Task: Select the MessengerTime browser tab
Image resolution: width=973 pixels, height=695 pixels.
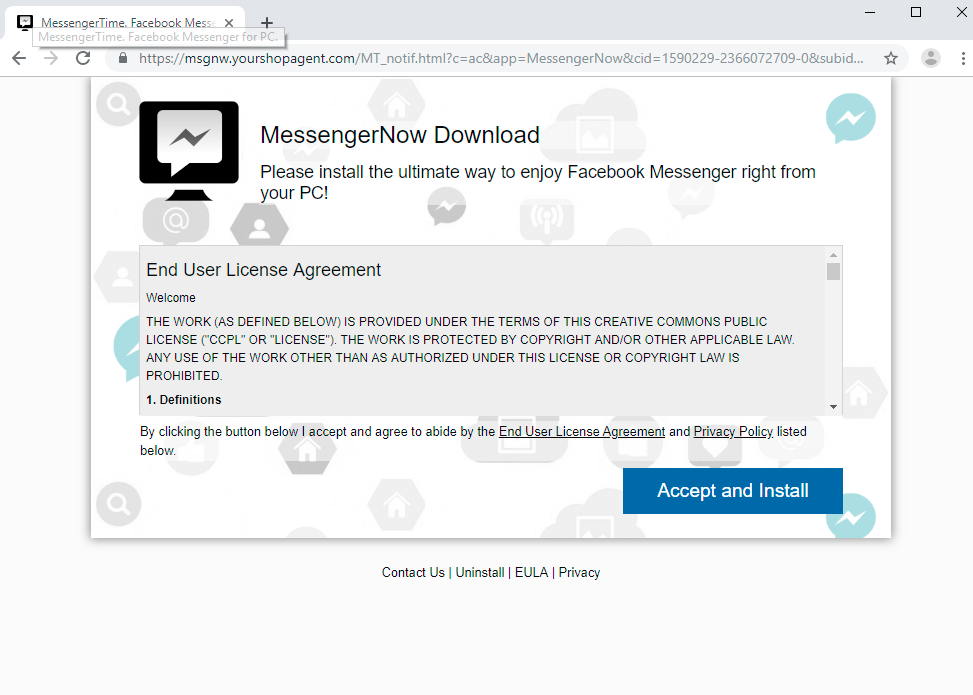Action: point(120,21)
